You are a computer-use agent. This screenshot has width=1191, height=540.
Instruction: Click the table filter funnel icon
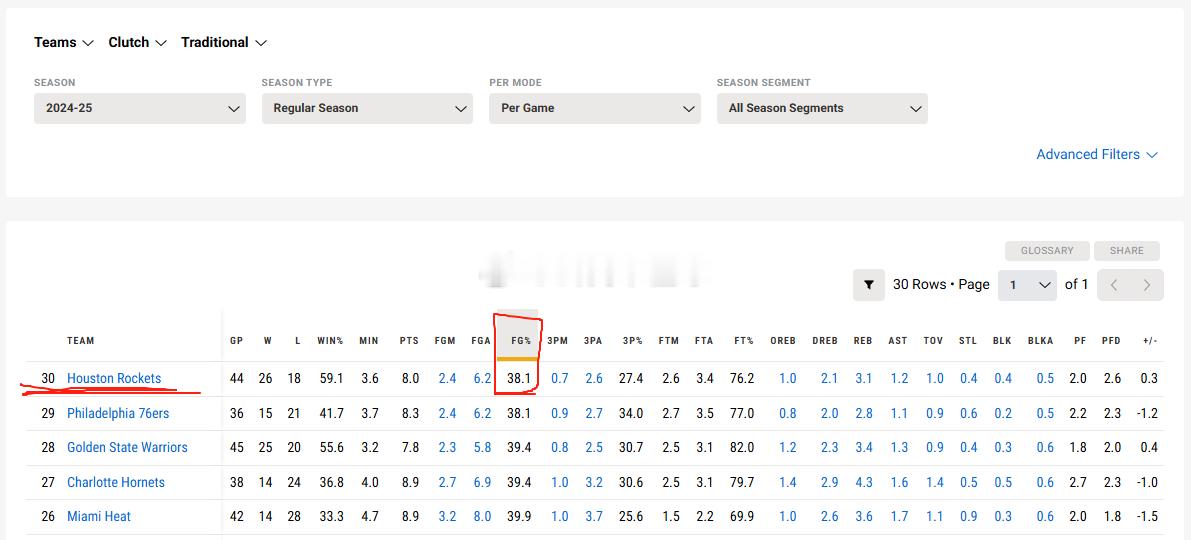click(869, 285)
